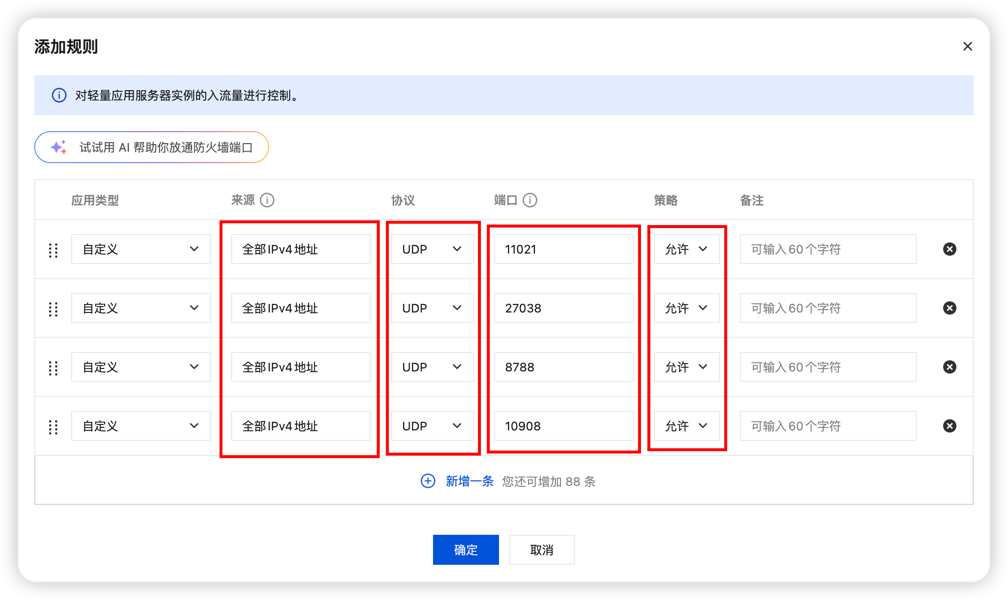Screen dimensions: 1008x600
Task: Click the AI sparkle icon in the AI helper button
Action: pyautogui.click(x=59, y=146)
